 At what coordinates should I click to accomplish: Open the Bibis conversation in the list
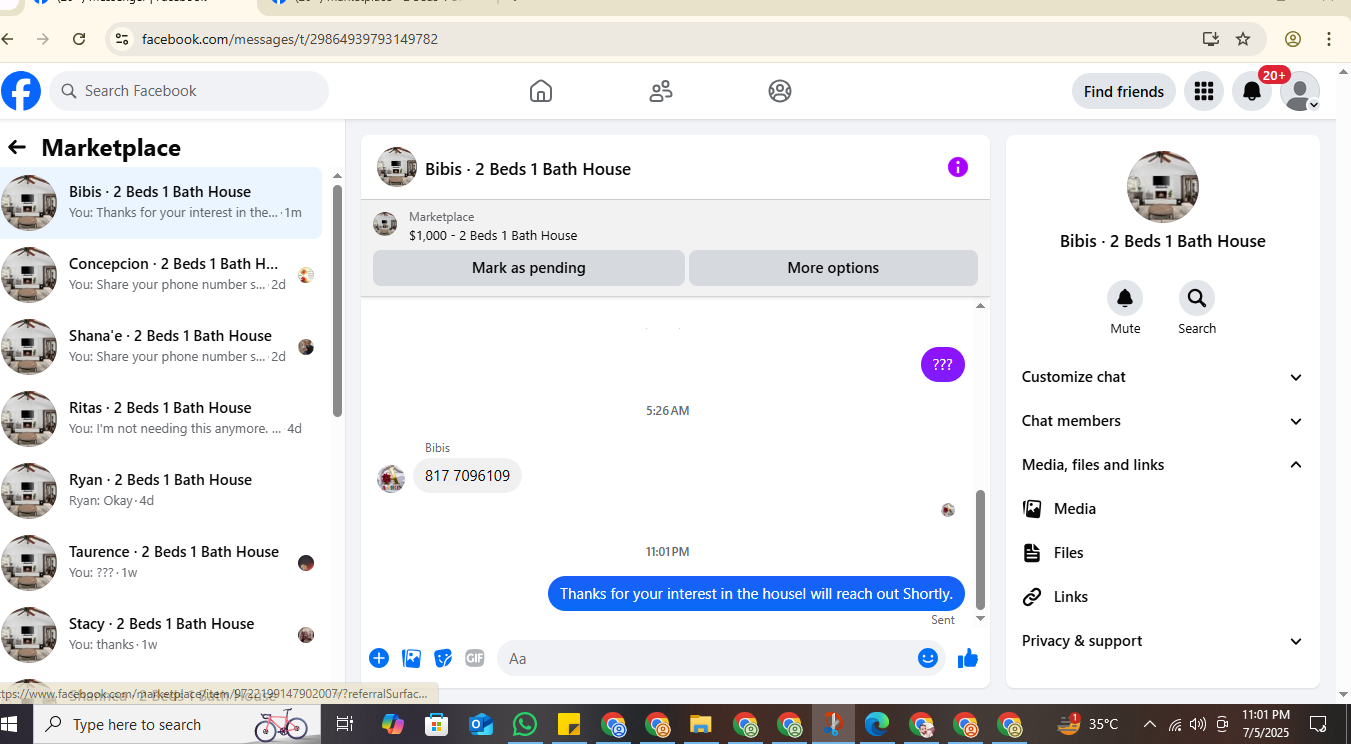pyautogui.click(x=162, y=203)
